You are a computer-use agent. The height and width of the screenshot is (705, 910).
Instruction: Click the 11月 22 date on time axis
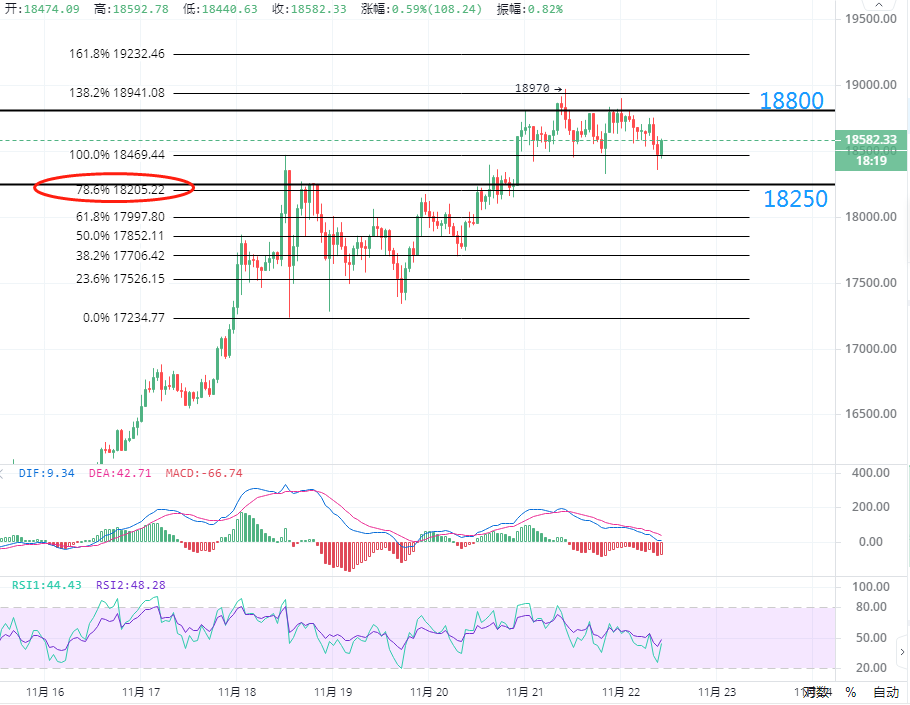coord(621,692)
